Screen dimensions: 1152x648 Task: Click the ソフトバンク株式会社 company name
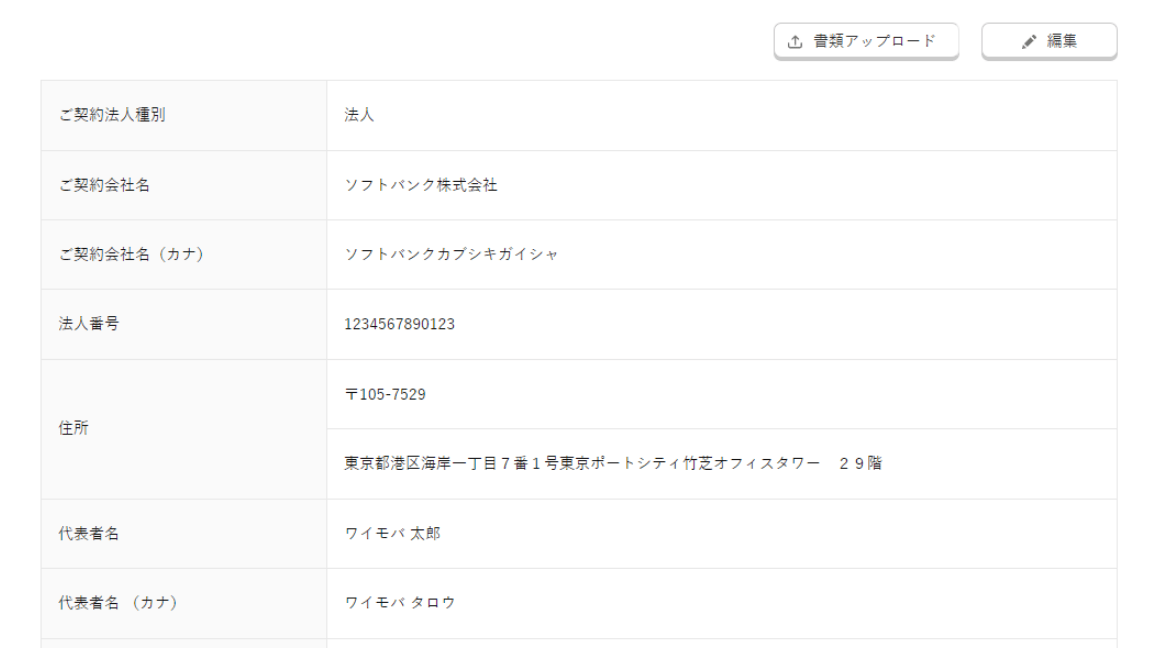[x=421, y=185]
